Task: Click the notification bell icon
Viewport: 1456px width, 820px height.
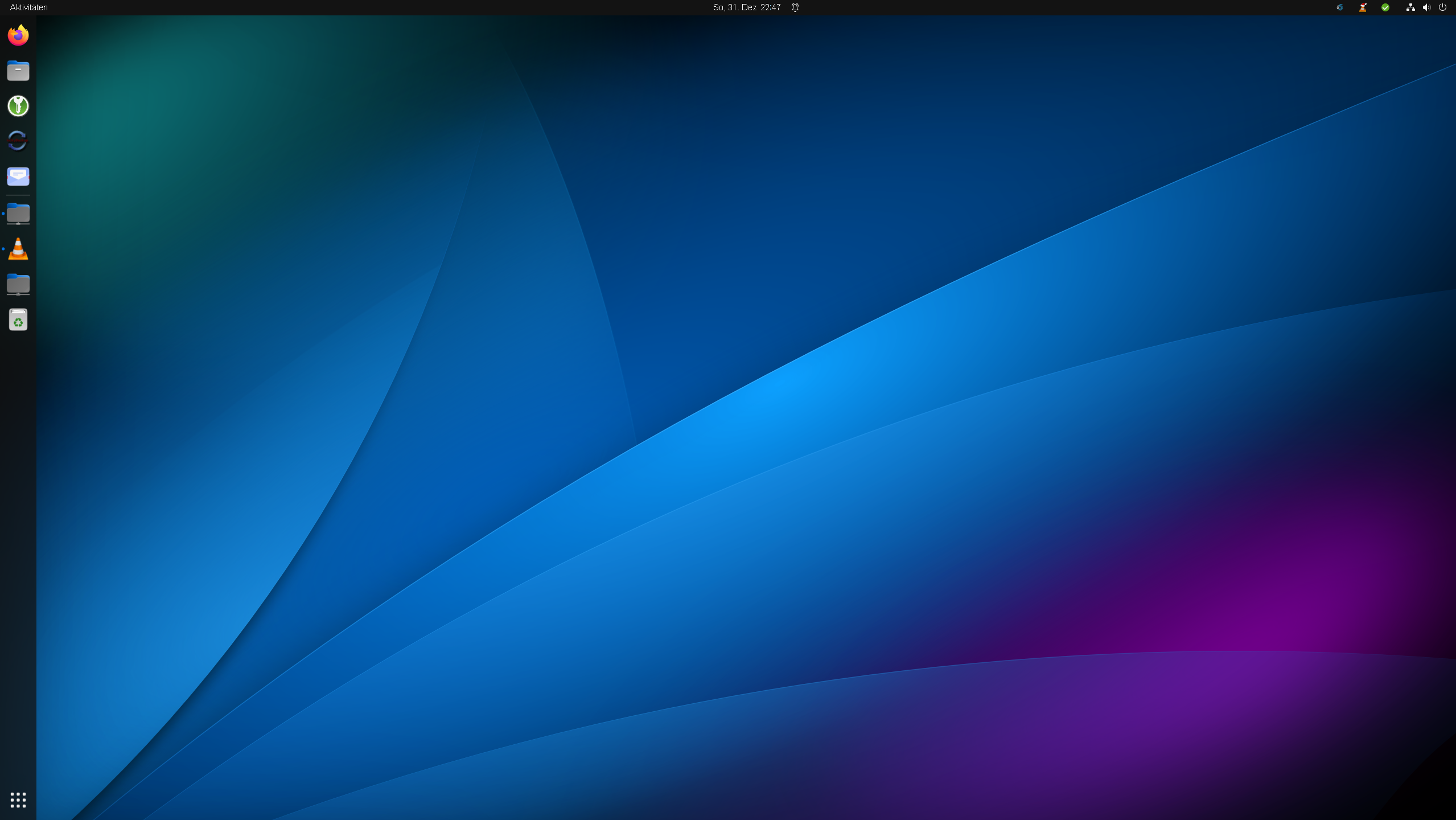Action: pos(795,7)
